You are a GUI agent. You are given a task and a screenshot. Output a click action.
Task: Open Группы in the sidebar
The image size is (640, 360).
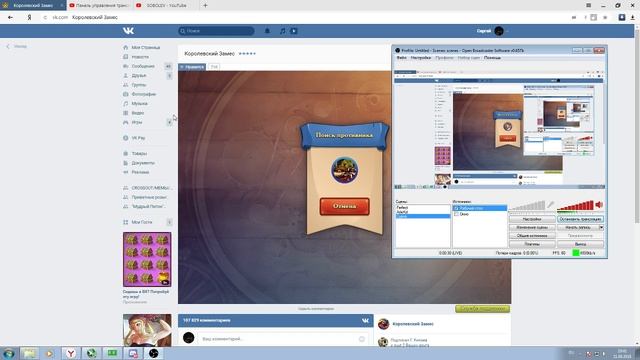click(x=139, y=85)
